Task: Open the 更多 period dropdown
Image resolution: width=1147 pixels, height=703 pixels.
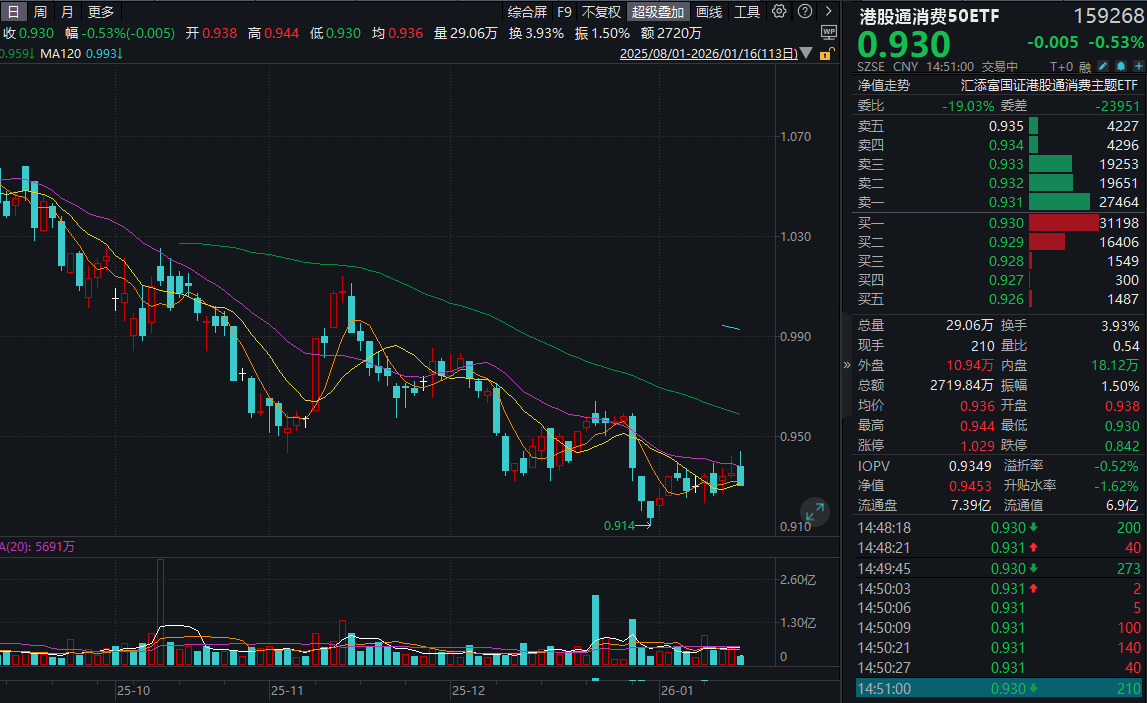Action: 101,12
